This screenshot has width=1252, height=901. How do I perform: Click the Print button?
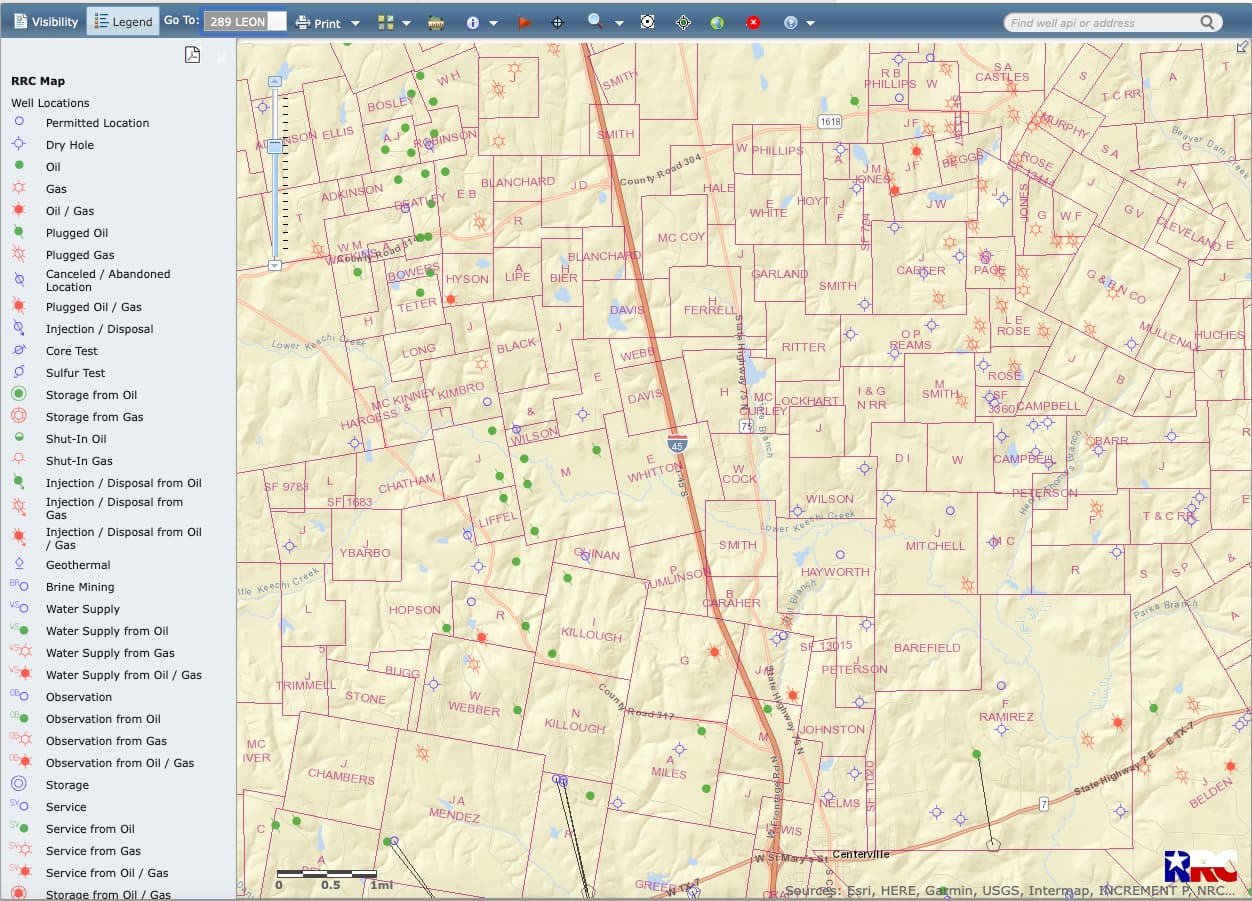click(319, 22)
